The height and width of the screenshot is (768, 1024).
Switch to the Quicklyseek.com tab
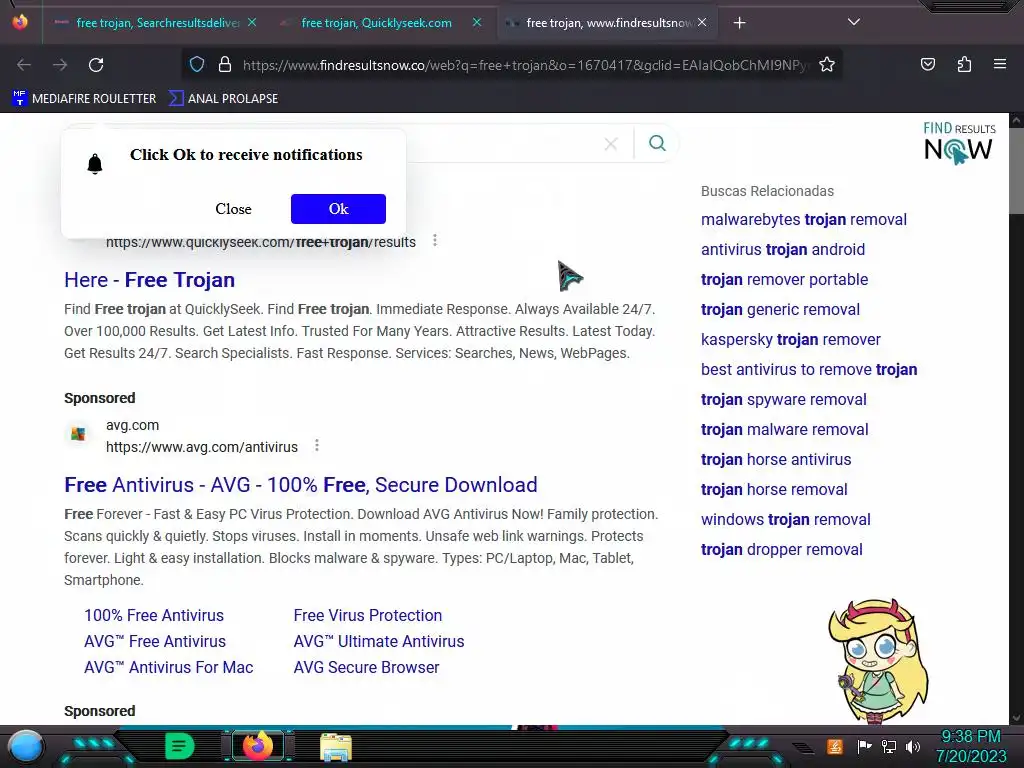coord(376,23)
